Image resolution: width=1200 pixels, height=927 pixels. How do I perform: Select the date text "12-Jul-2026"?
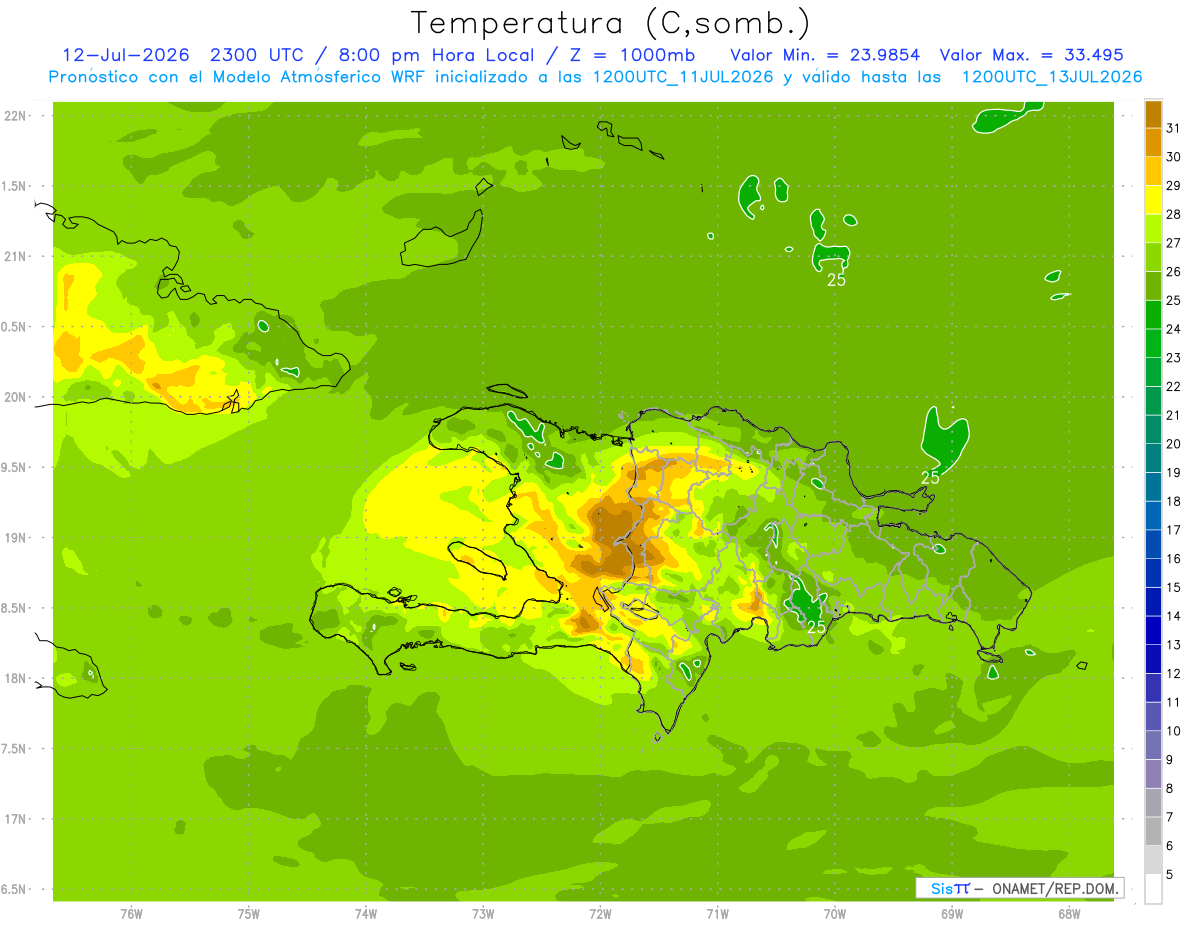point(126,55)
